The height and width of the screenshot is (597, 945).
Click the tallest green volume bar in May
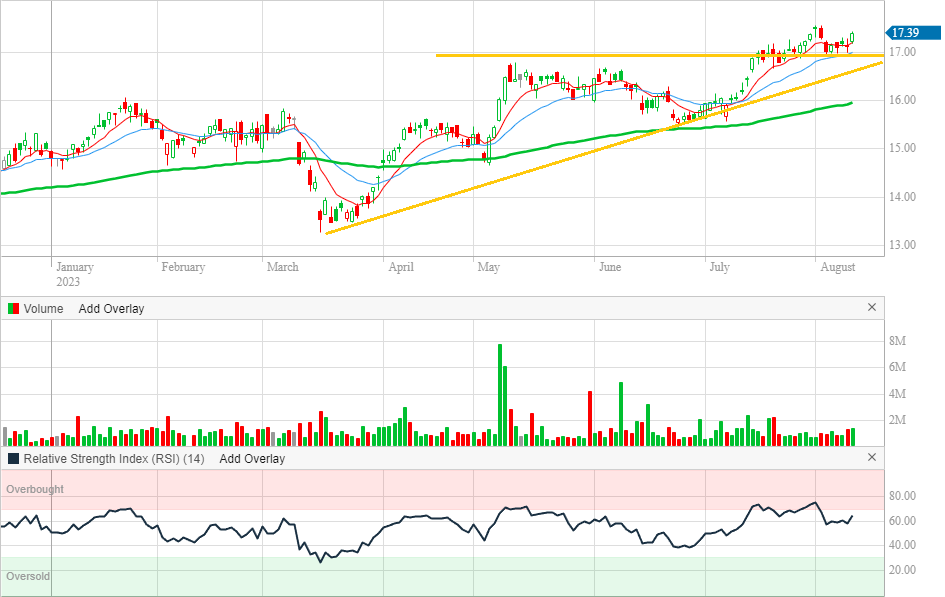click(499, 395)
